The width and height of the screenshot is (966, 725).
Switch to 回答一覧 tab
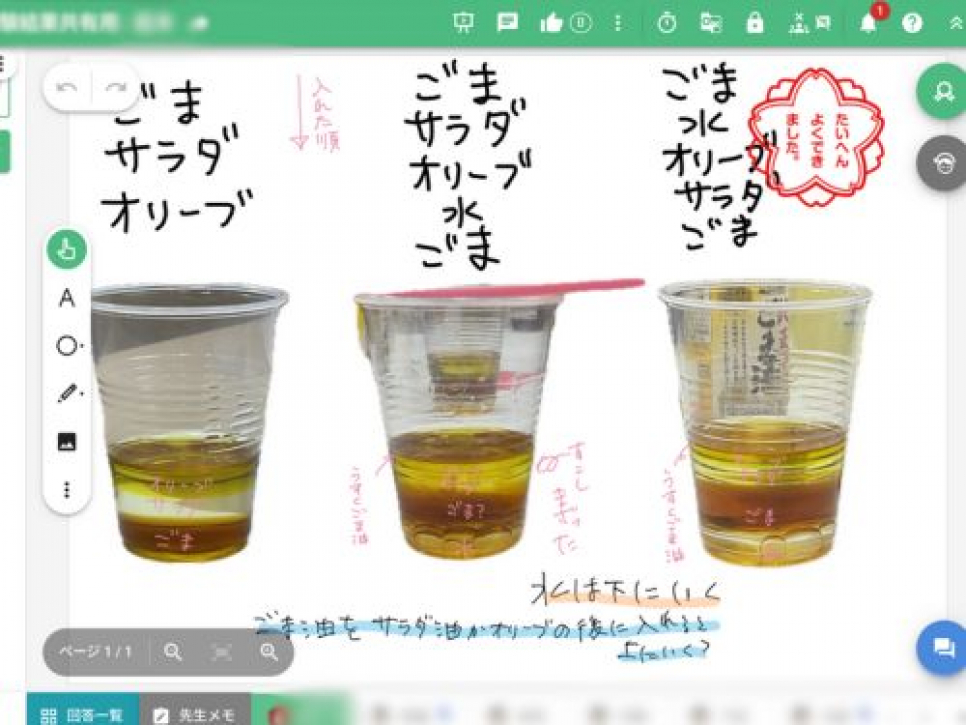[x=83, y=714]
